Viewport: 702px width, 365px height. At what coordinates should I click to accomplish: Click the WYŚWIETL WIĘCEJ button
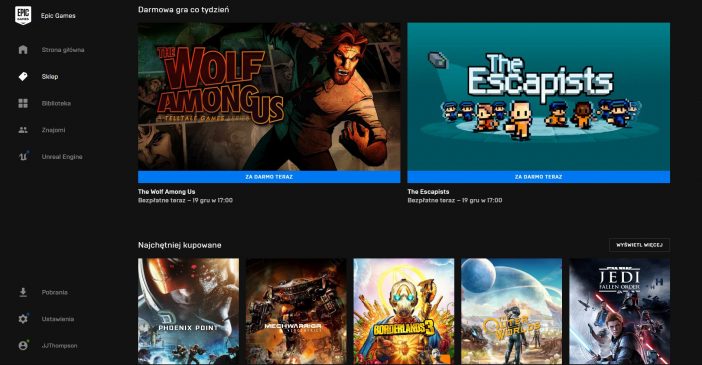tap(639, 245)
